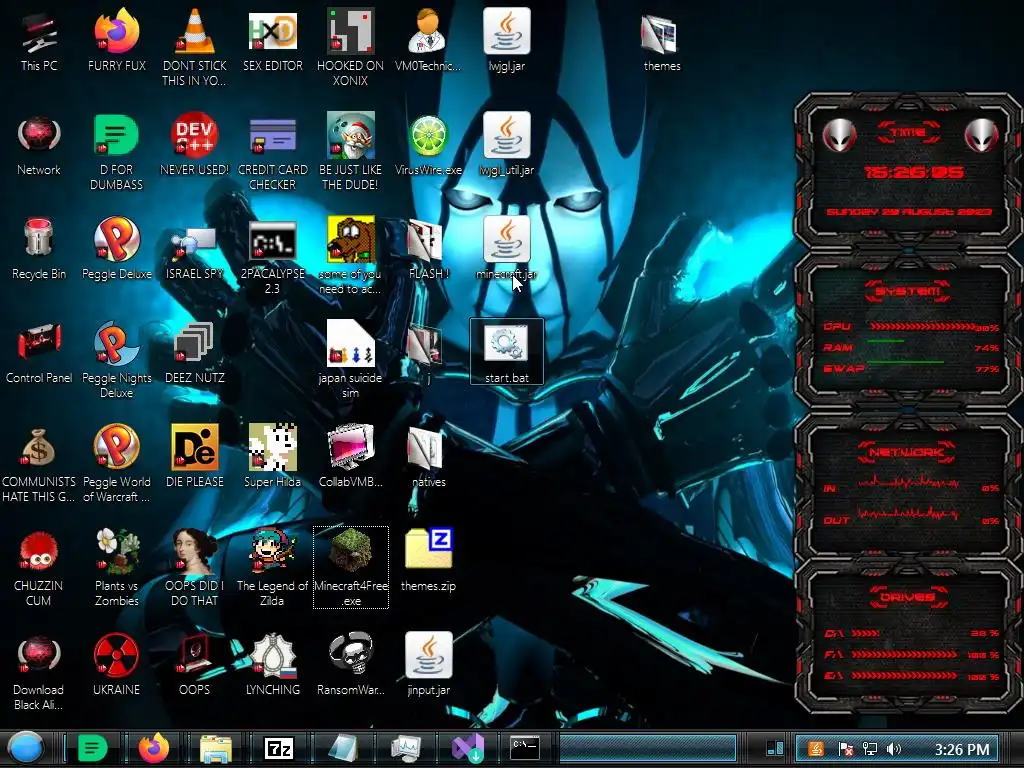Open the Start orb on the taskbar
The image size is (1024, 768).
click(25, 748)
